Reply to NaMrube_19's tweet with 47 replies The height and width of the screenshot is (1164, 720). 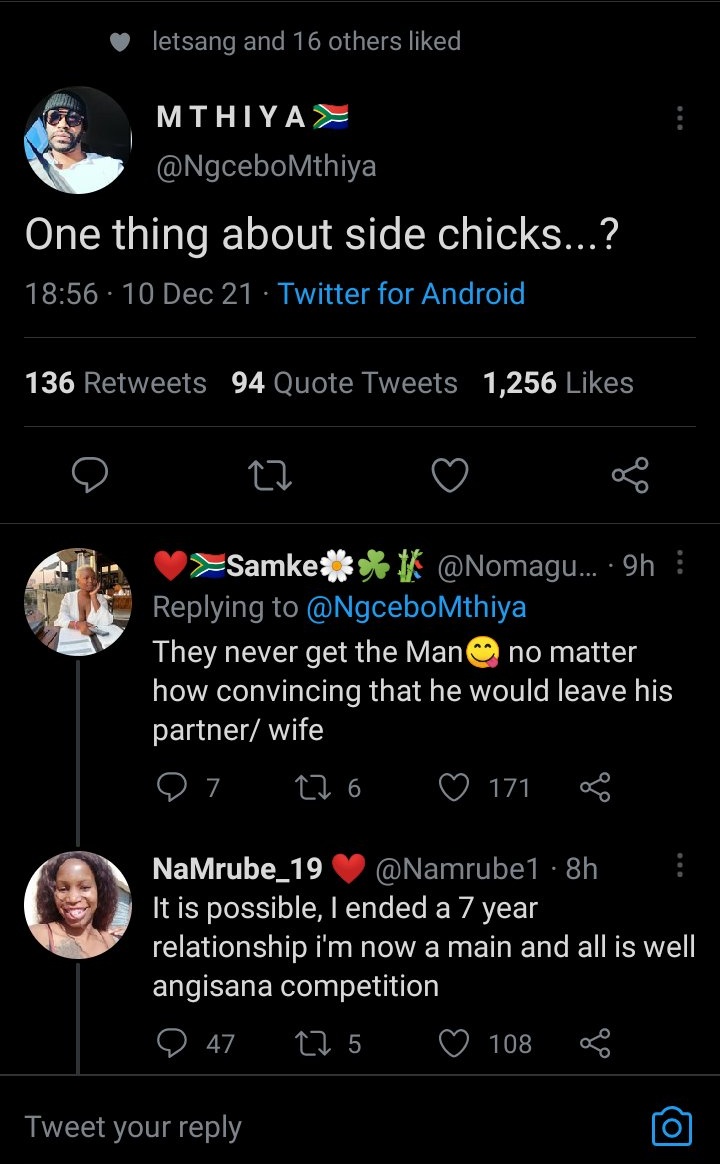(x=171, y=1043)
